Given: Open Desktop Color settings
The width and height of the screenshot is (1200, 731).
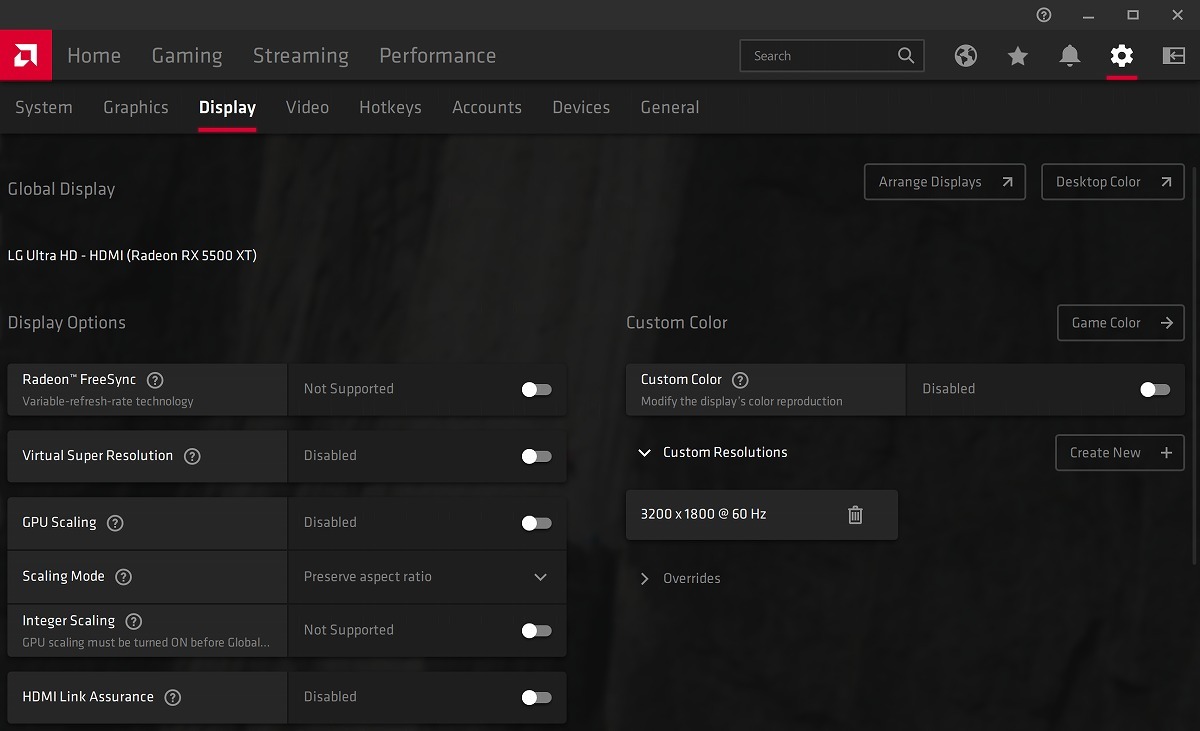Looking at the screenshot, I should [1113, 182].
